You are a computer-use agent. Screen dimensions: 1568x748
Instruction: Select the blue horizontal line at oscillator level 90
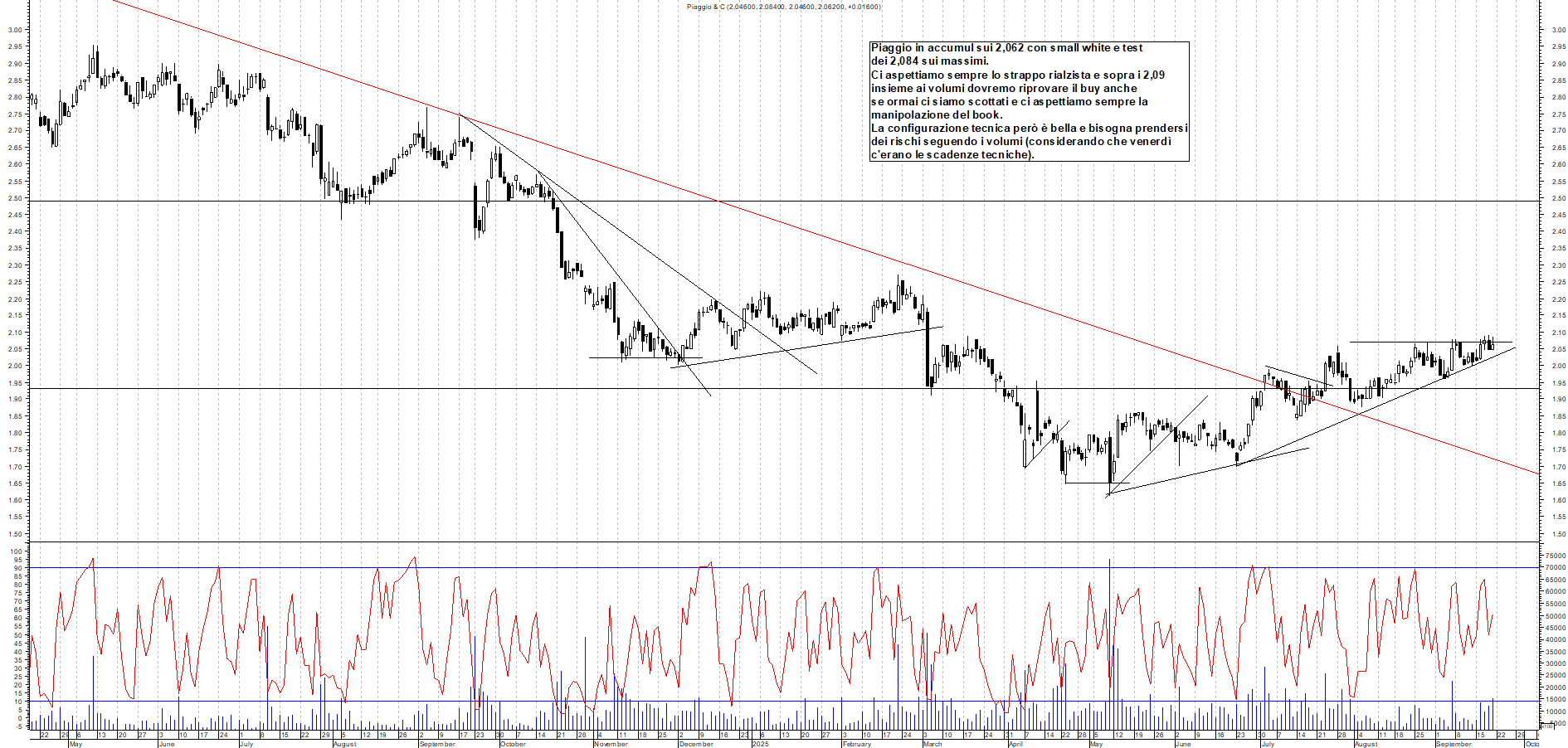coord(784,568)
